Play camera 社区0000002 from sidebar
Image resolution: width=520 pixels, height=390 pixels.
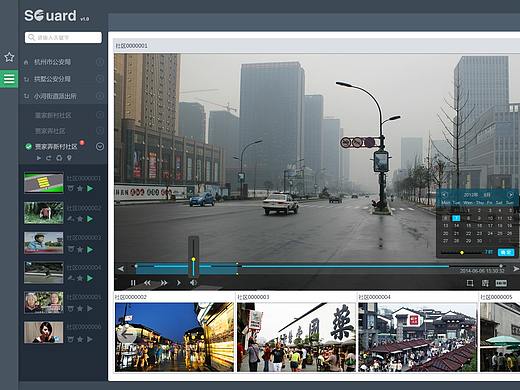pyautogui.click(x=90, y=219)
